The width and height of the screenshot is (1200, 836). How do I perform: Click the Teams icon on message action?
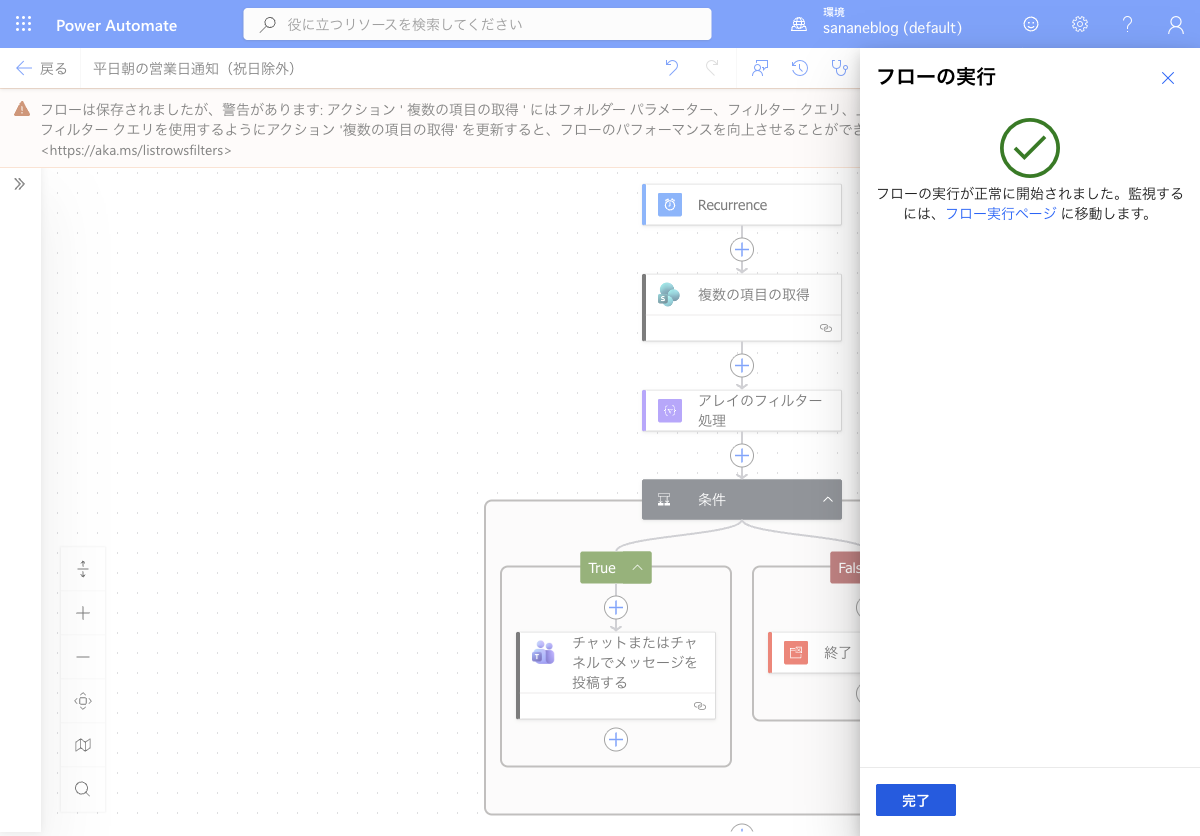(x=543, y=652)
